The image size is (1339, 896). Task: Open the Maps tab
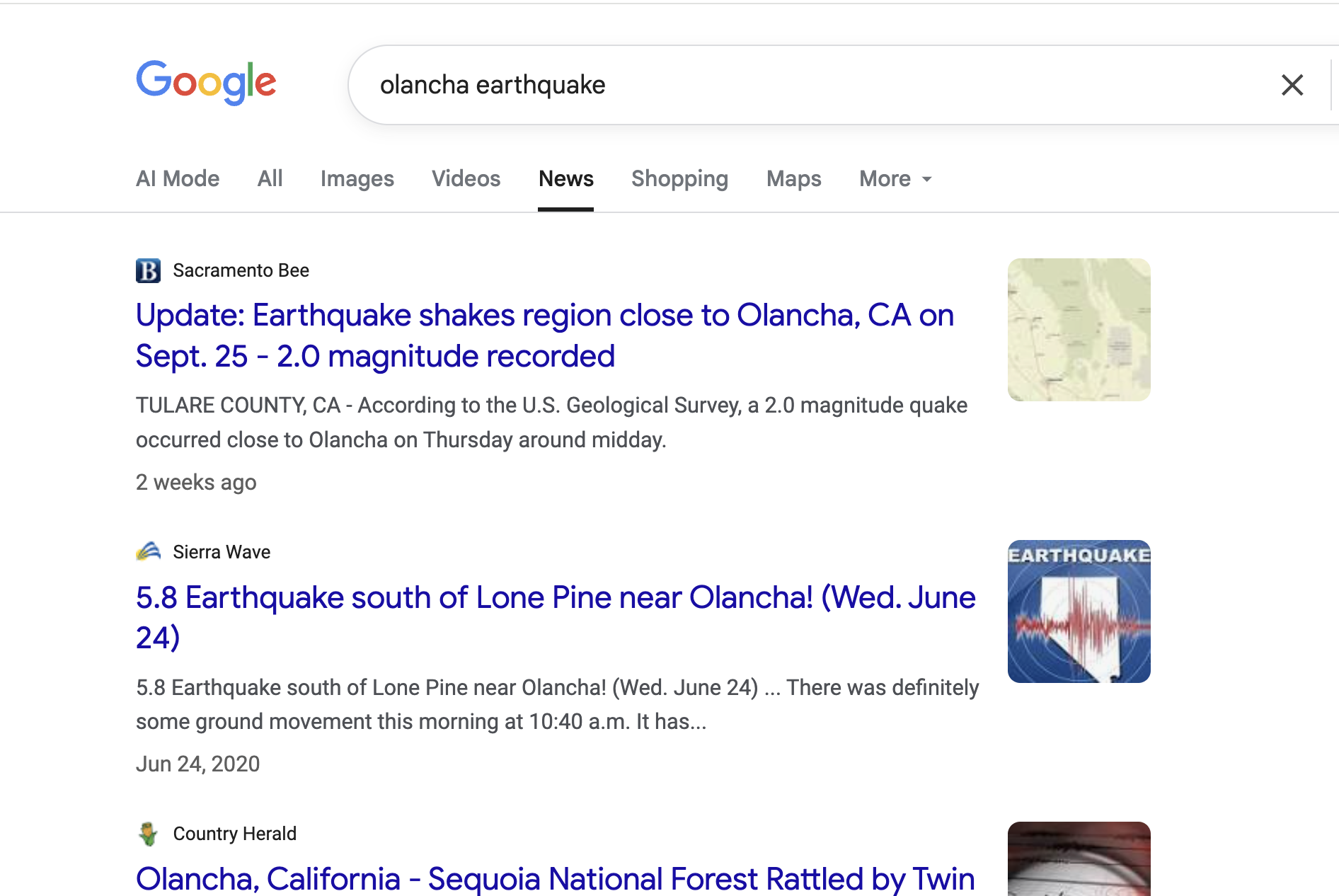(x=793, y=179)
